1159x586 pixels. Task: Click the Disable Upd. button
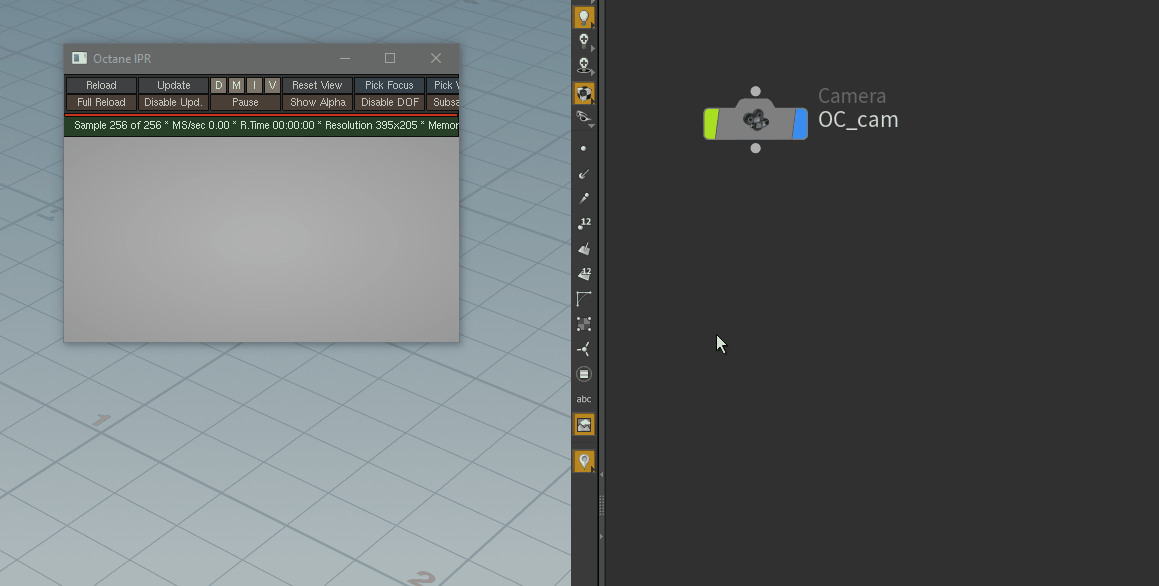pos(174,102)
